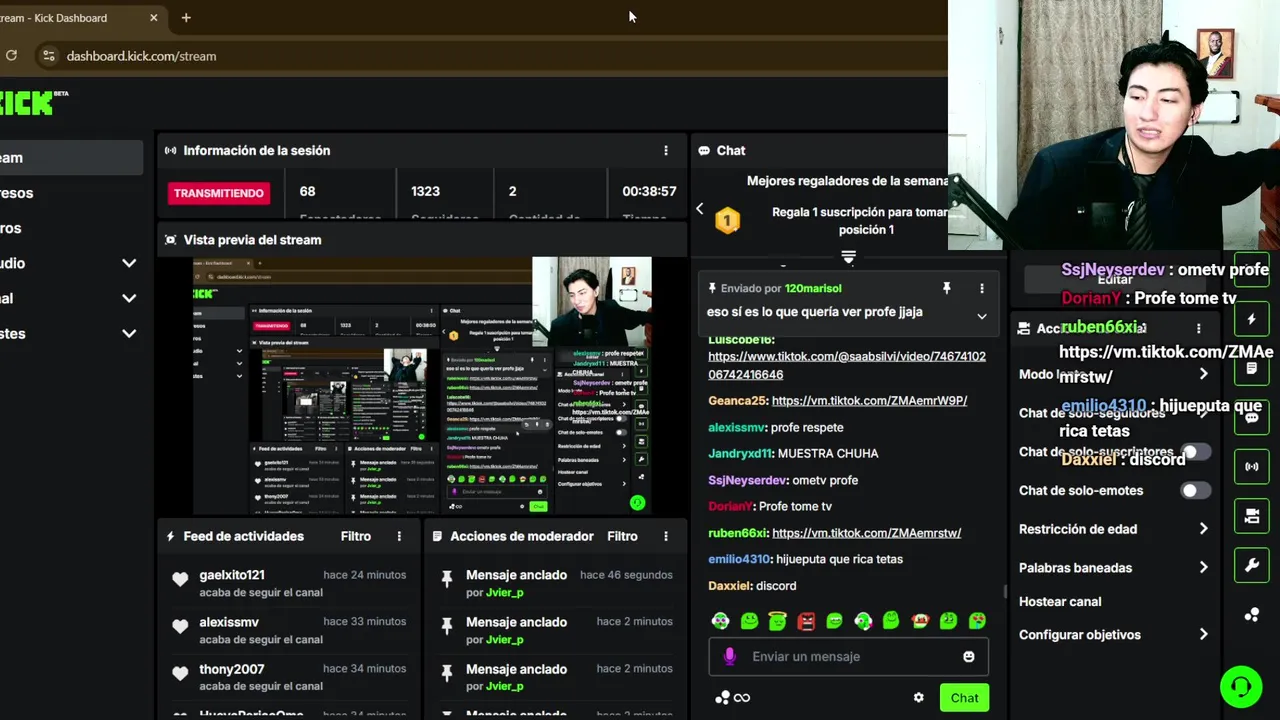Open Filtro in Acciones de moderador
The height and width of the screenshot is (720, 1280).
pyautogui.click(x=622, y=536)
